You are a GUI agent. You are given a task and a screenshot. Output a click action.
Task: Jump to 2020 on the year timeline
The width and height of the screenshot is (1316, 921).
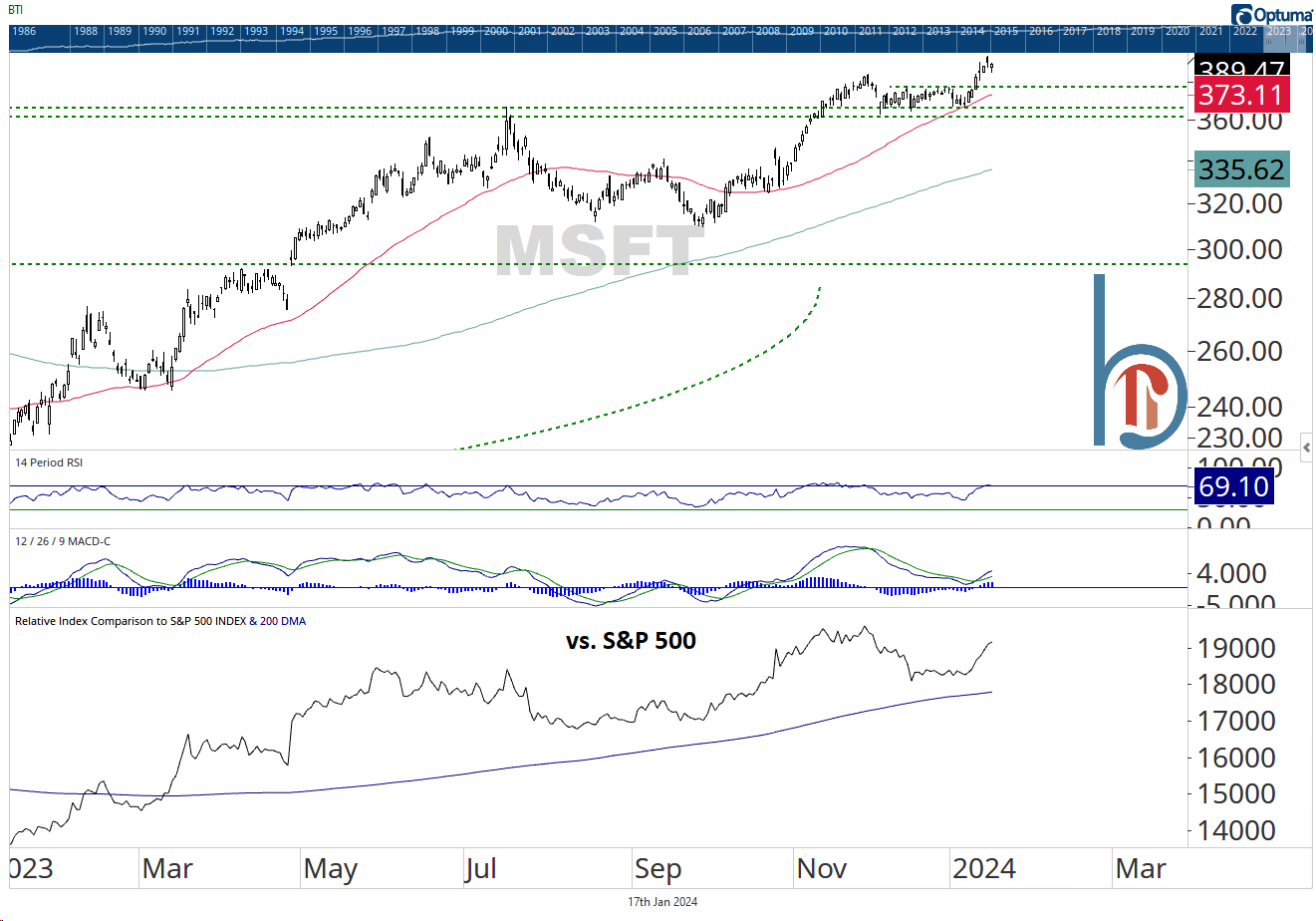coord(1178,31)
